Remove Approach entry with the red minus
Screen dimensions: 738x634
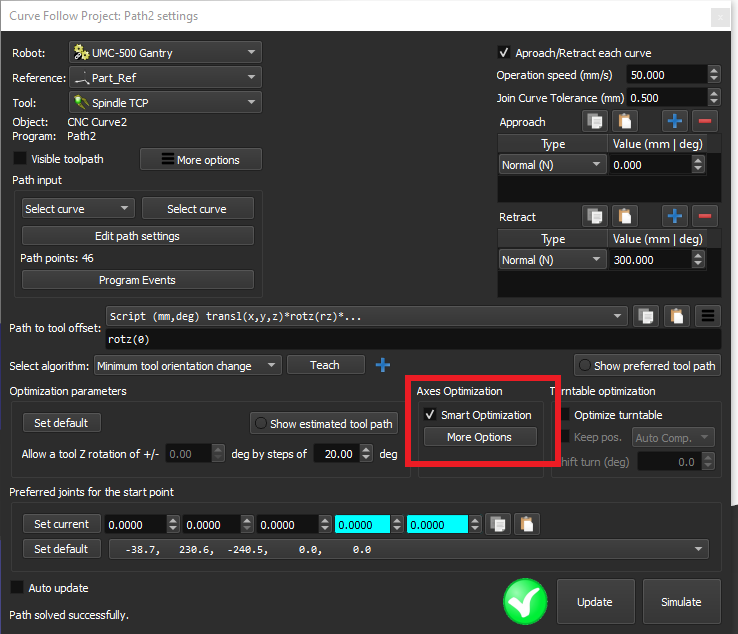[x=704, y=122]
